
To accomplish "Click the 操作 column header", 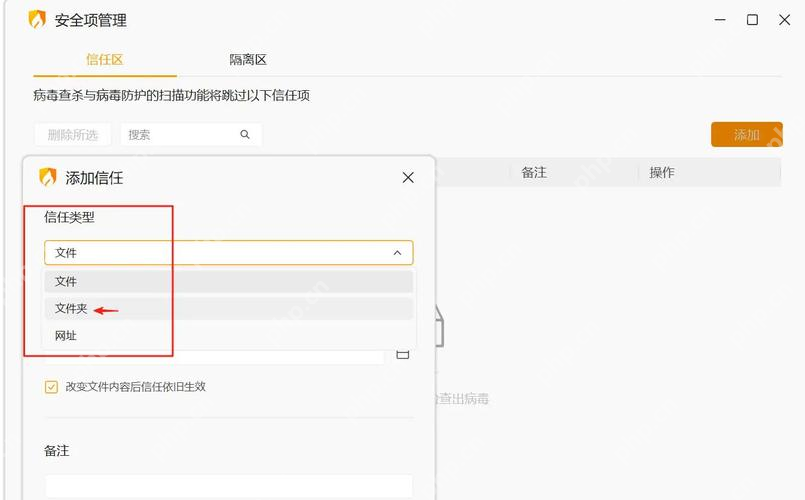I will click(x=662, y=172).
